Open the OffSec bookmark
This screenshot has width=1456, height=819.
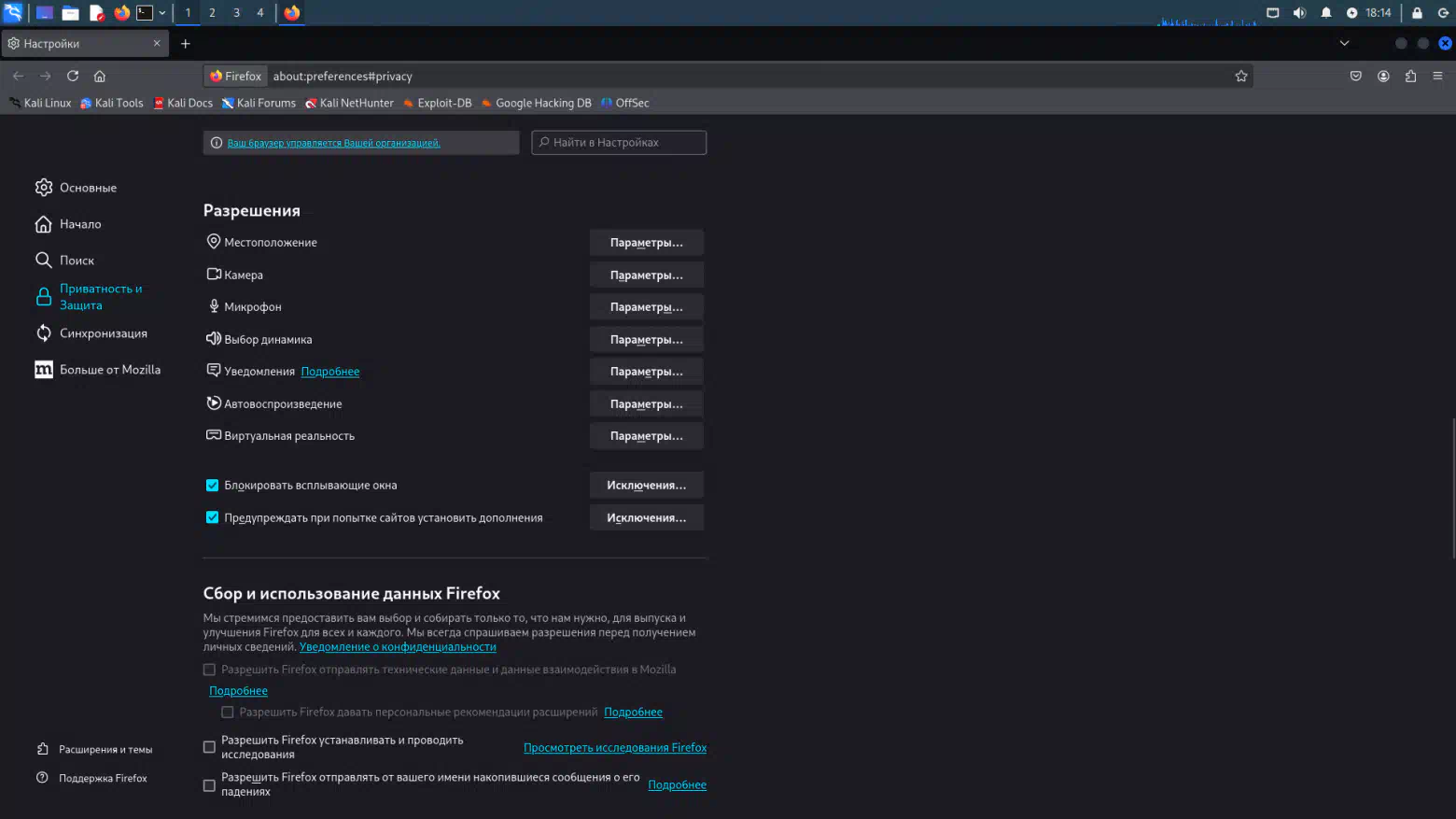625,103
